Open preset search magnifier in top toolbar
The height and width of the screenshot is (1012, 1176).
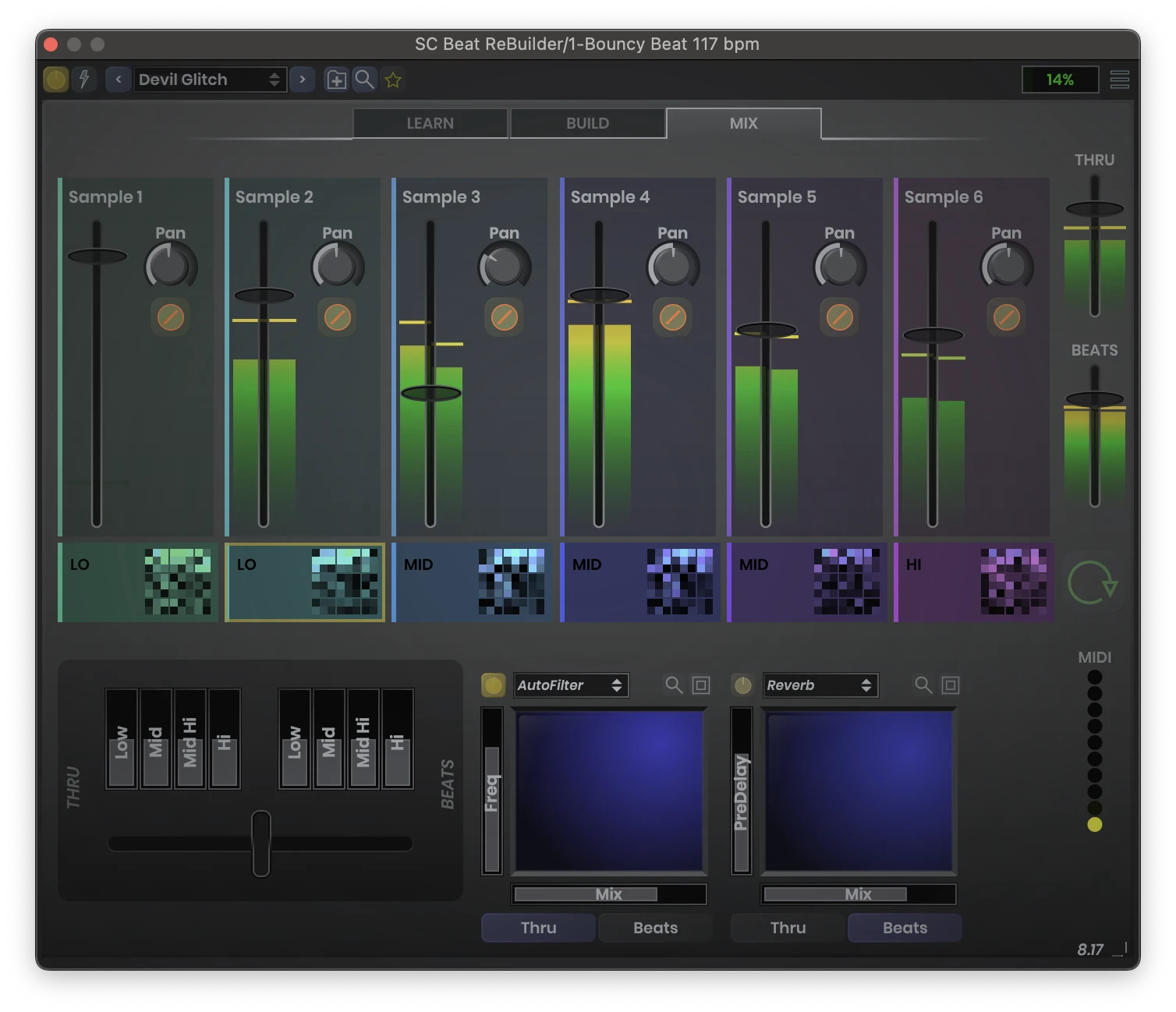(364, 80)
